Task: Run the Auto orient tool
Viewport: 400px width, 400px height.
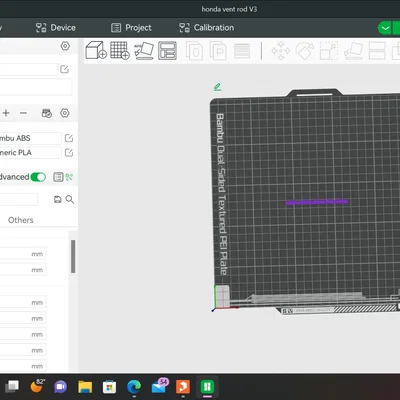Action: pos(144,51)
